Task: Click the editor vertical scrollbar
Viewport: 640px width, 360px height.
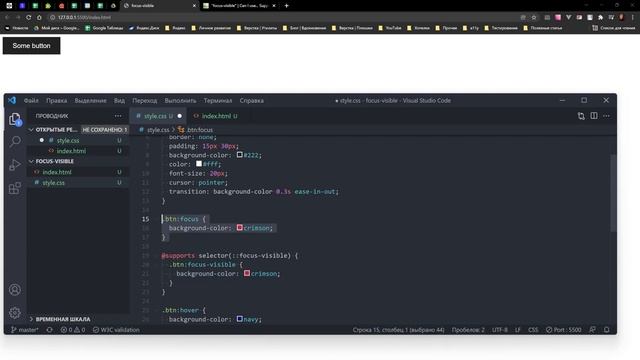Action: pyautogui.click(x=613, y=192)
